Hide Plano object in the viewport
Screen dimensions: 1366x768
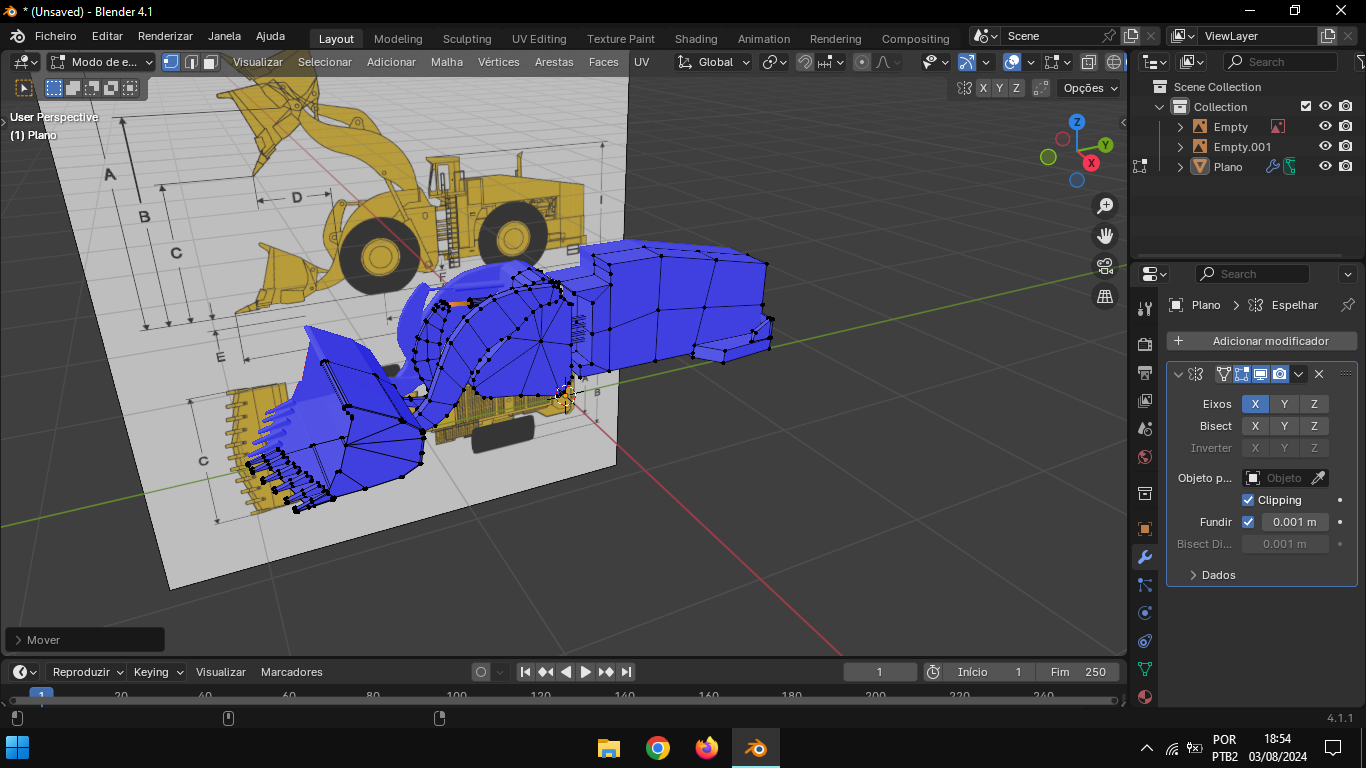(1325, 167)
